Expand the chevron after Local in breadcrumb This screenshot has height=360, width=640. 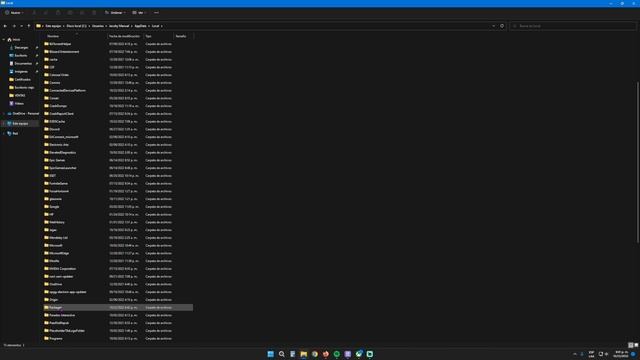point(162,26)
